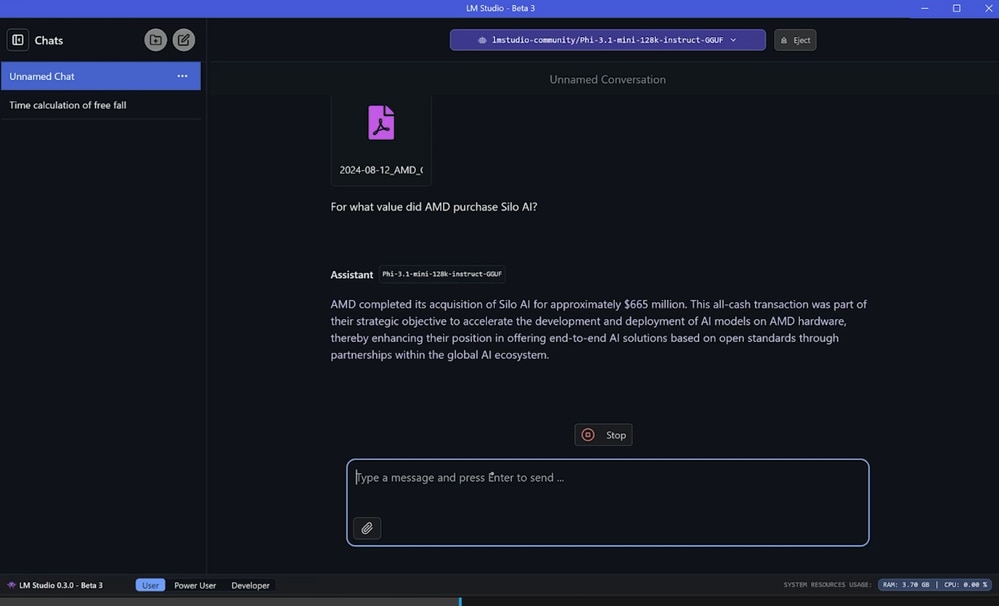Focus the message input field
The height and width of the screenshot is (606, 999).
pos(608,502)
